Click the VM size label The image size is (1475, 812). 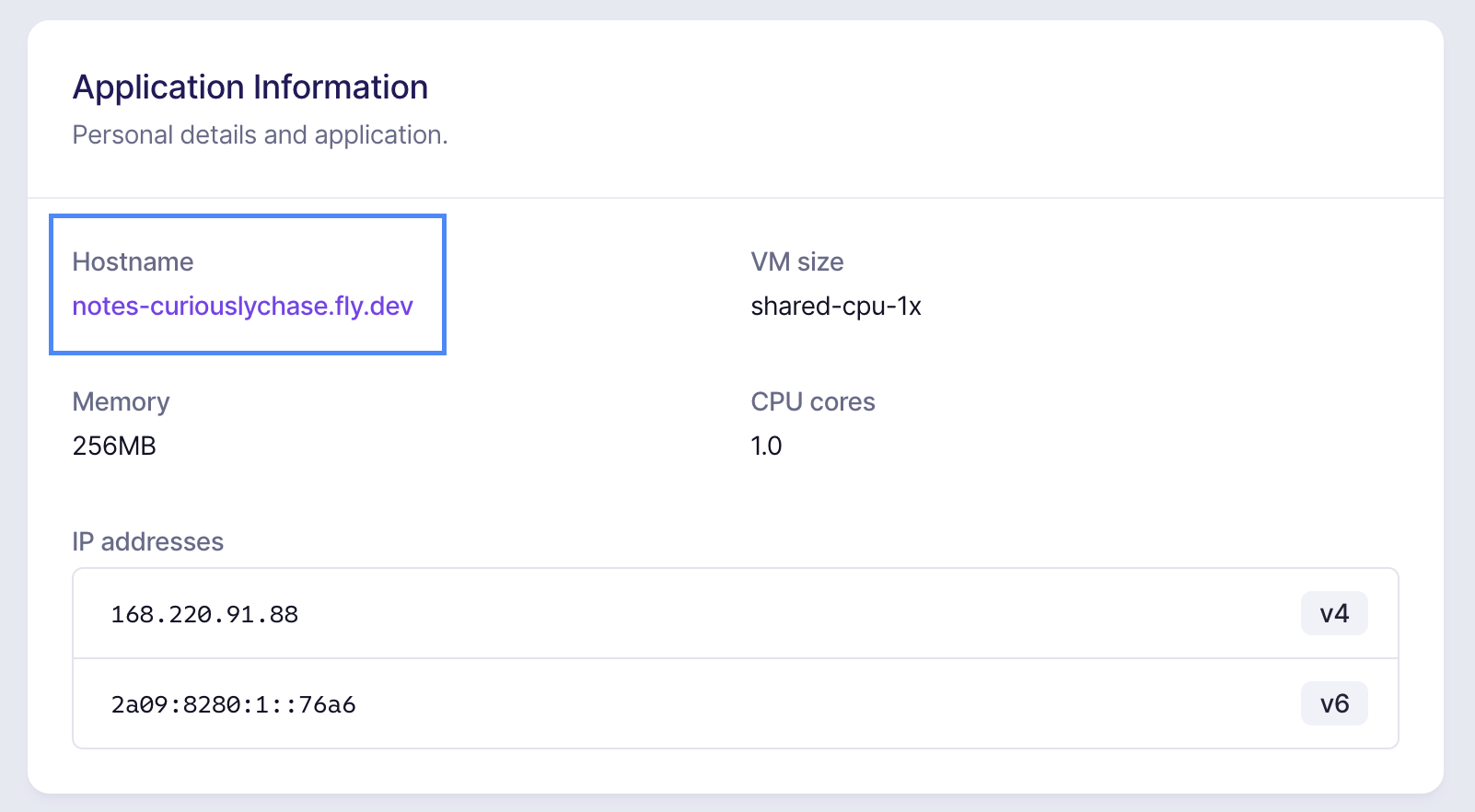click(x=796, y=262)
